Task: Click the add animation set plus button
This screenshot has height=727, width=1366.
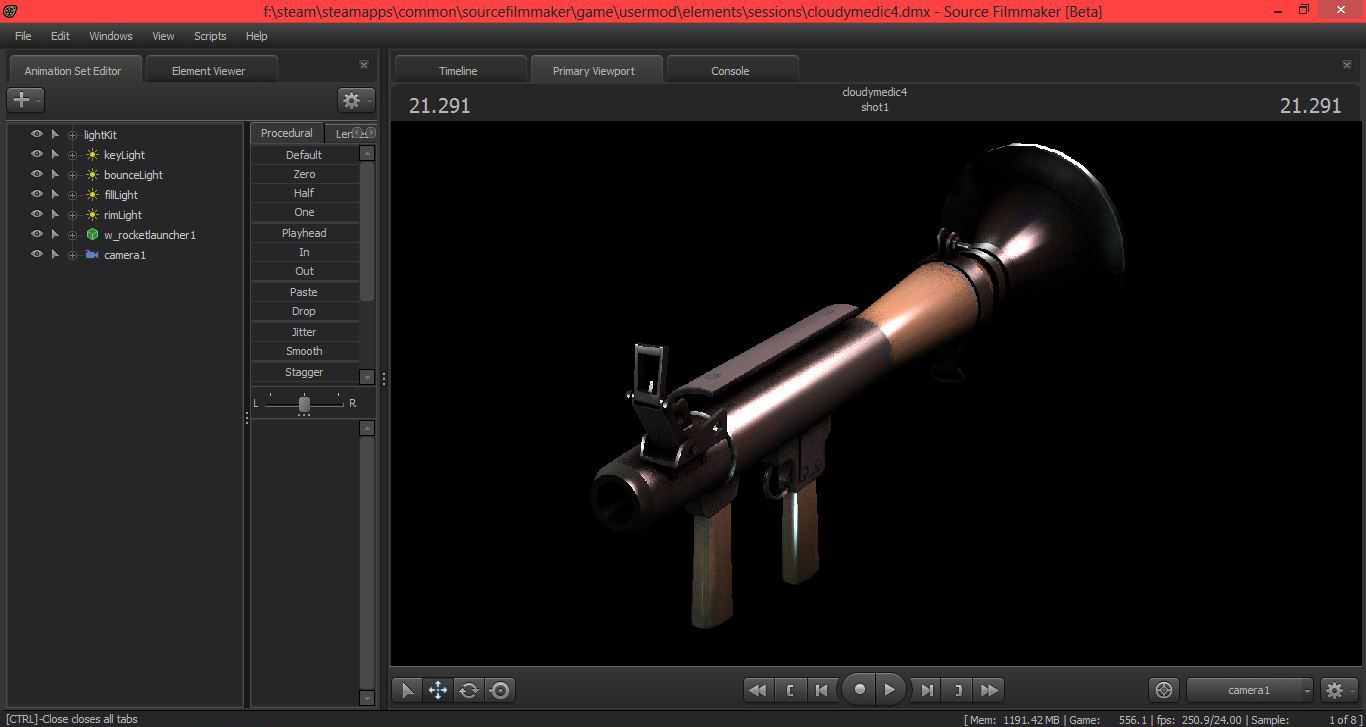Action: [x=25, y=100]
